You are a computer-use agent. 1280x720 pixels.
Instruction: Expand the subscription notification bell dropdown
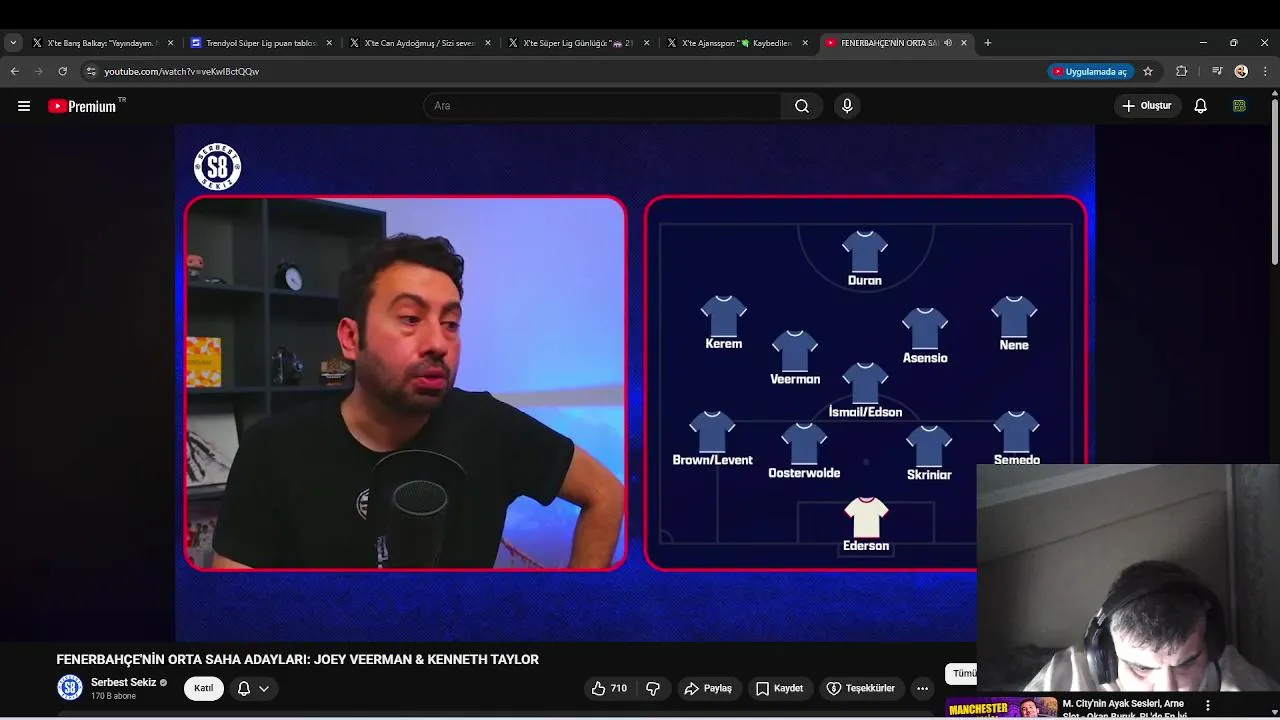253,688
